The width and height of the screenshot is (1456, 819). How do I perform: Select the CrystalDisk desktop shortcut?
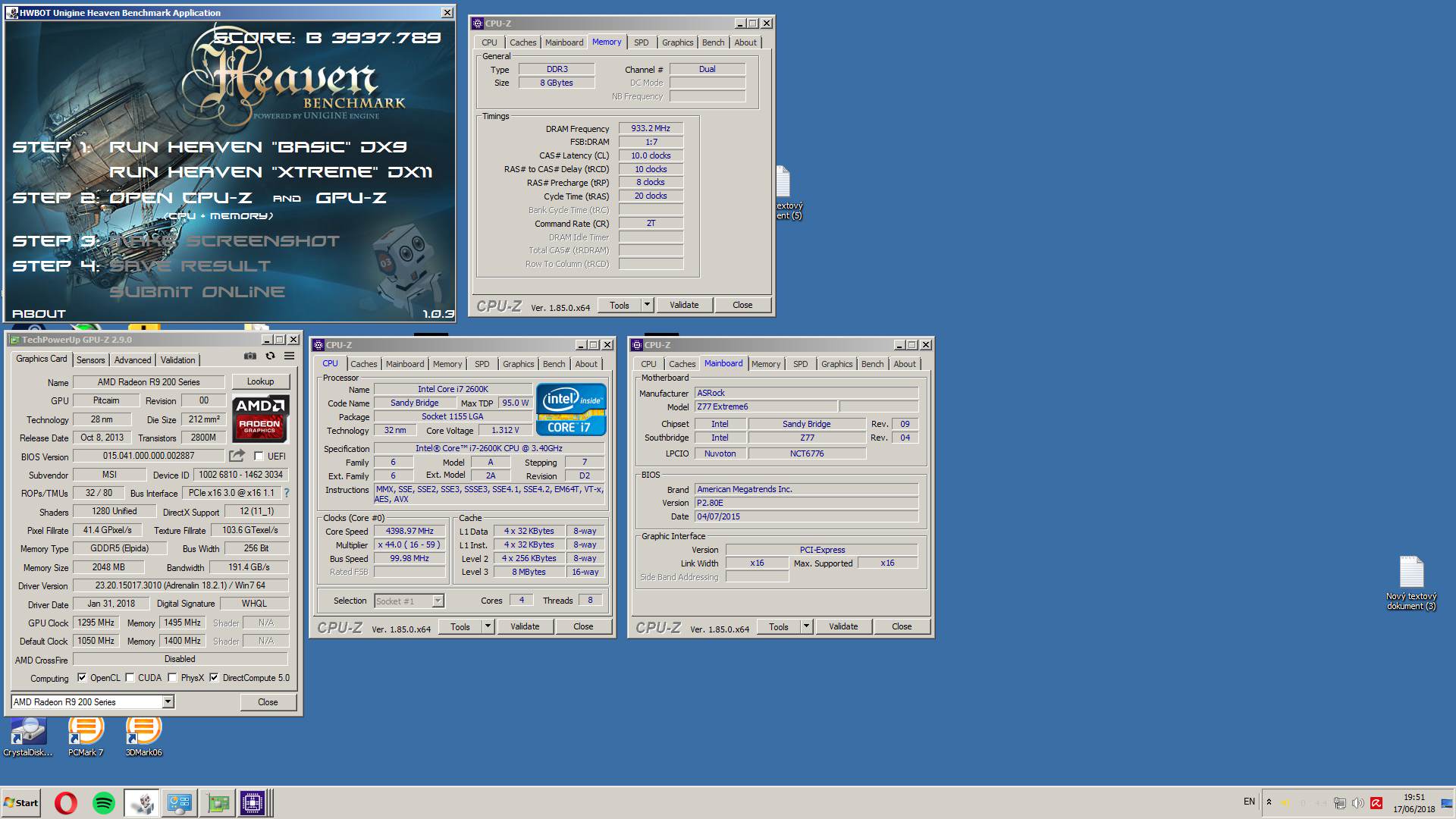click(x=28, y=736)
